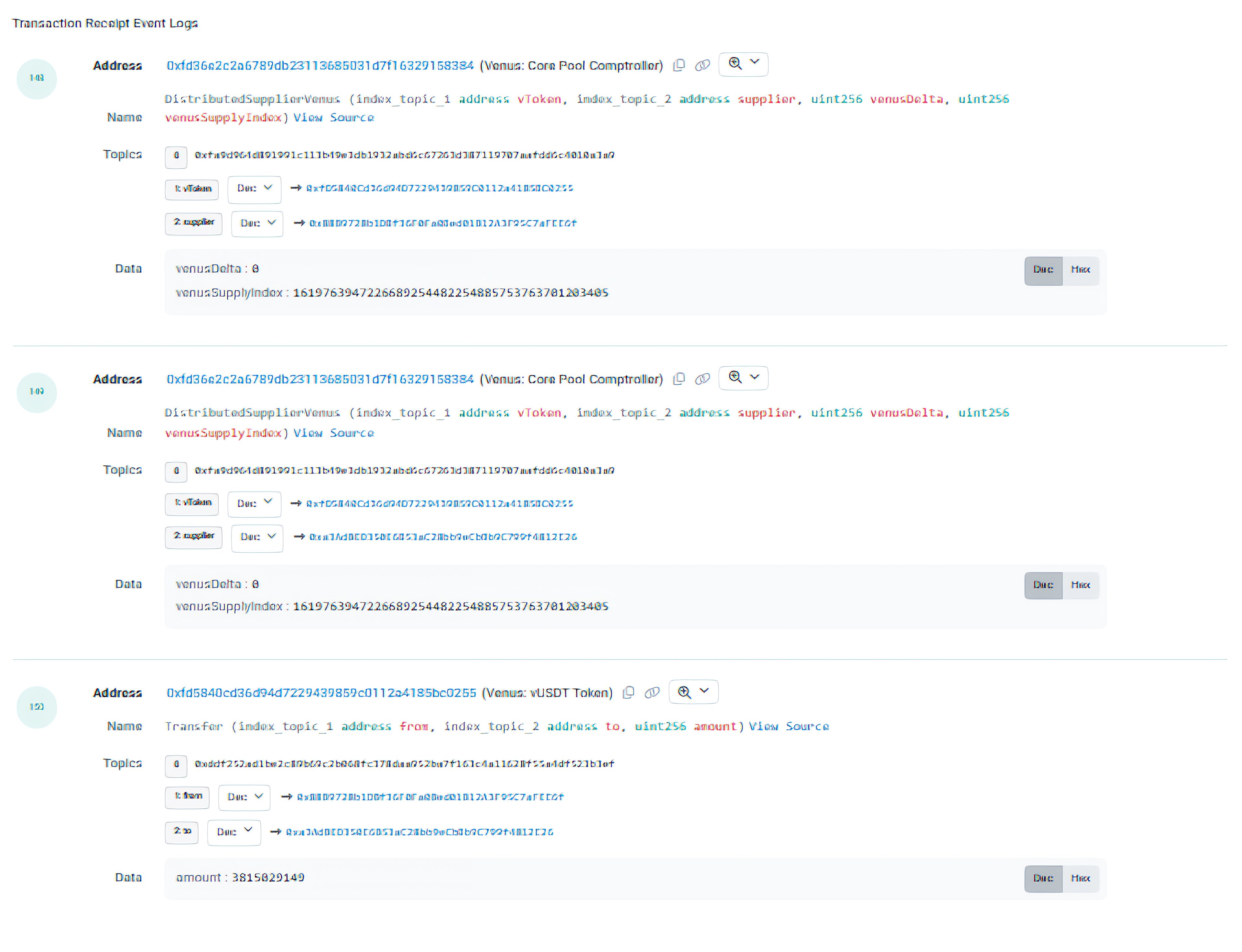Open Comptroller address link in log 148
The height and width of the screenshot is (952, 1242).
click(320, 66)
